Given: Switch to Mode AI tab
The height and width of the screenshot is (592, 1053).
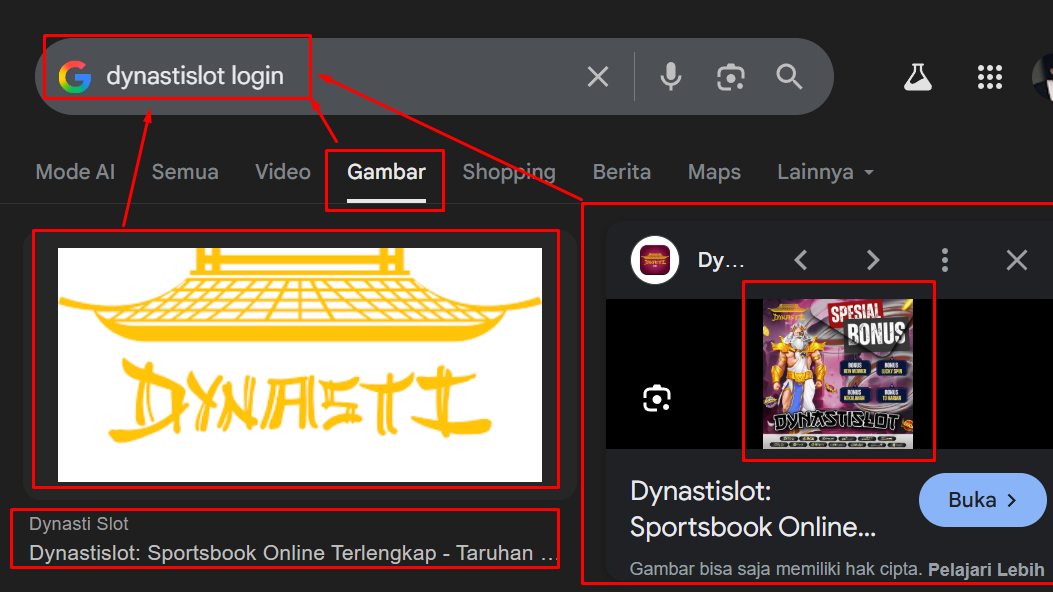Looking at the screenshot, I should point(75,172).
